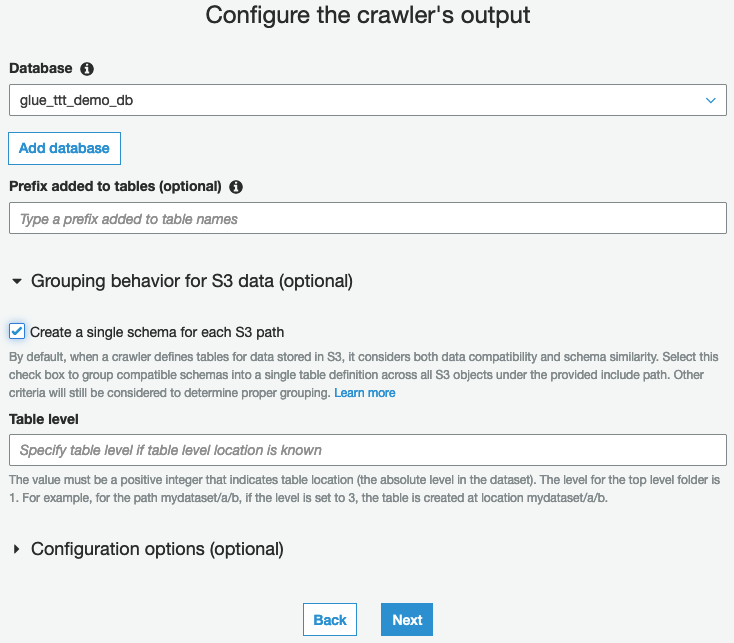Image resolution: width=734 pixels, height=643 pixels.
Task: Click the 'Prefix added to tables (optional)' label
Action: tap(115, 186)
